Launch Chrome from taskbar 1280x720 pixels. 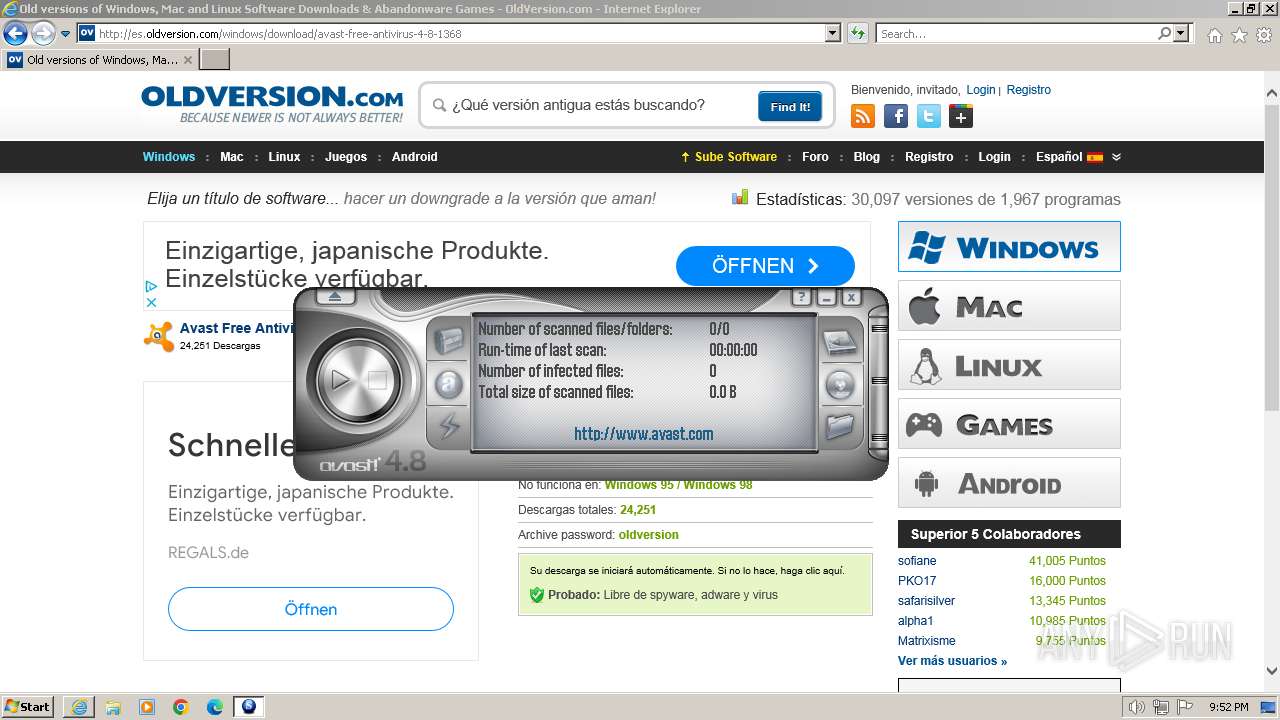(x=181, y=707)
